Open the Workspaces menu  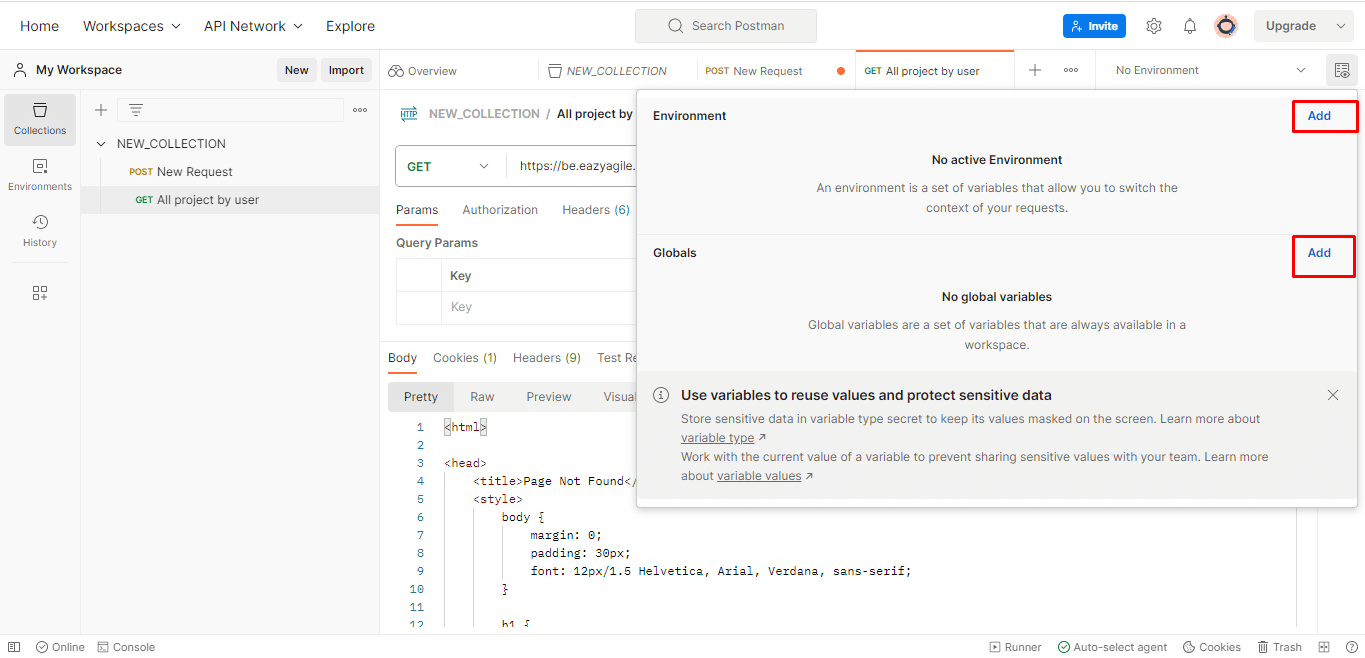(132, 26)
